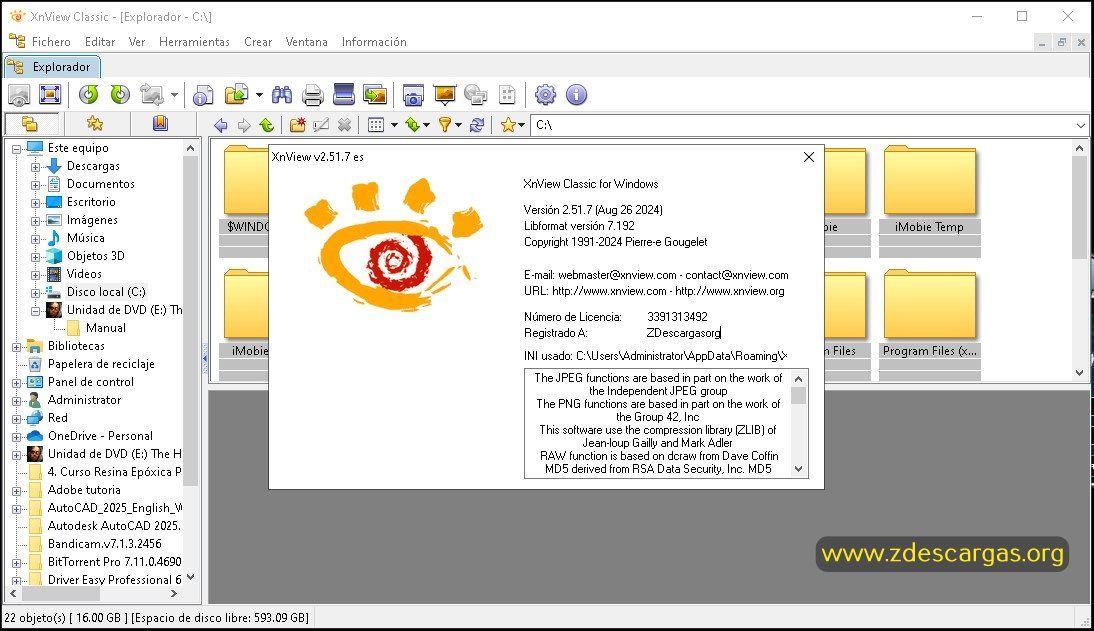Screen dimensions: 1094x631
Task: Open the Herramientas menu
Action: point(194,42)
